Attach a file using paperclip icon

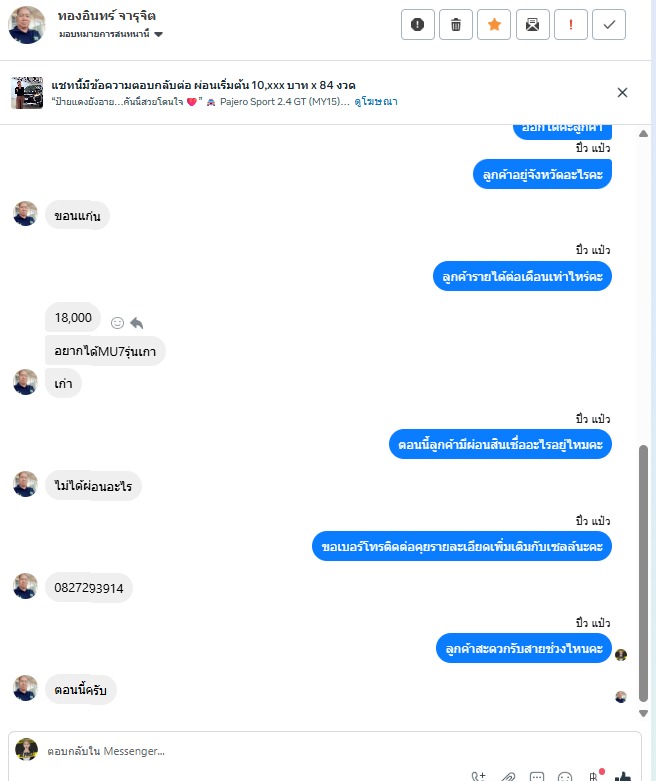pos(508,776)
